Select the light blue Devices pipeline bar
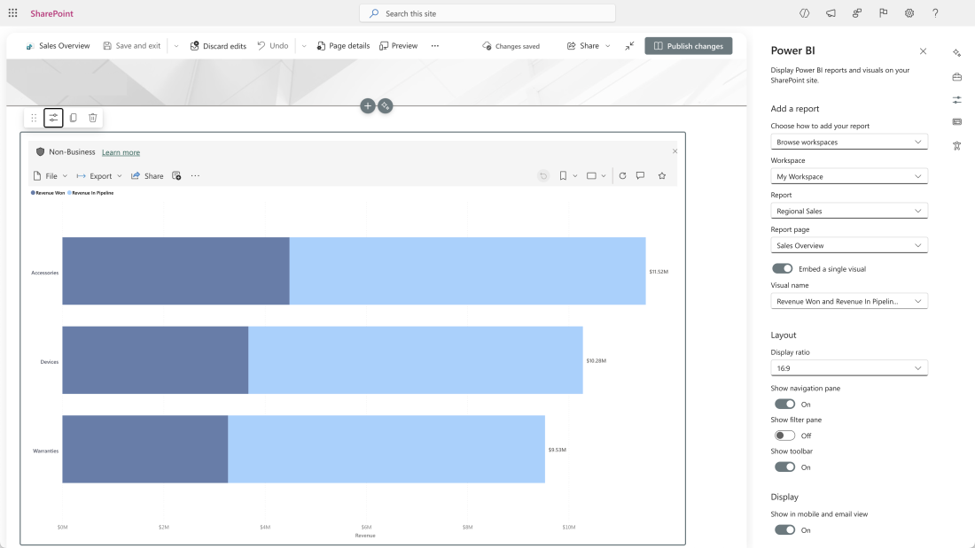The image size is (975, 548). point(415,360)
